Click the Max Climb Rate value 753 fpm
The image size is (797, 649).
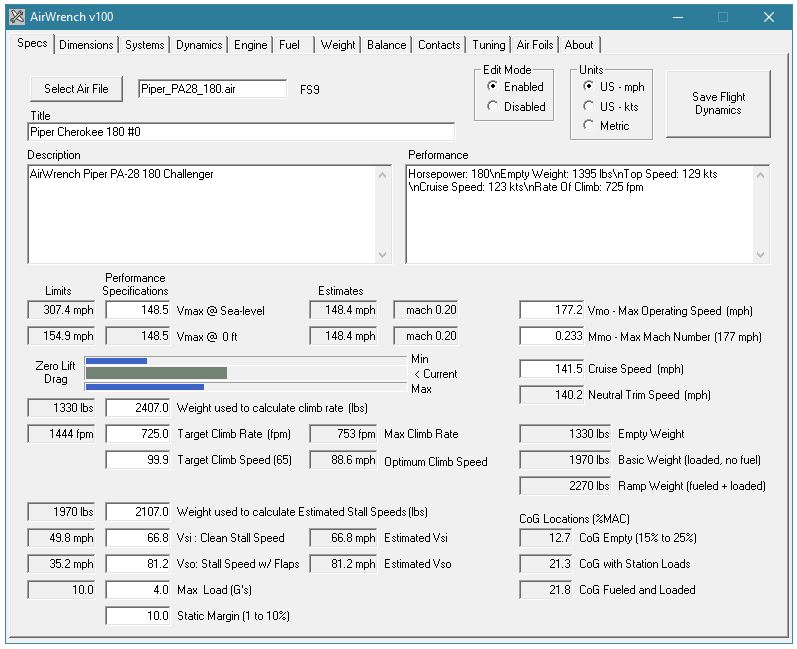344,434
